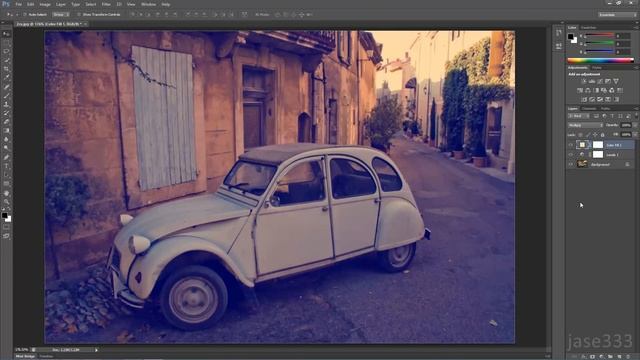Add a Color Balance adjustment

588,90
